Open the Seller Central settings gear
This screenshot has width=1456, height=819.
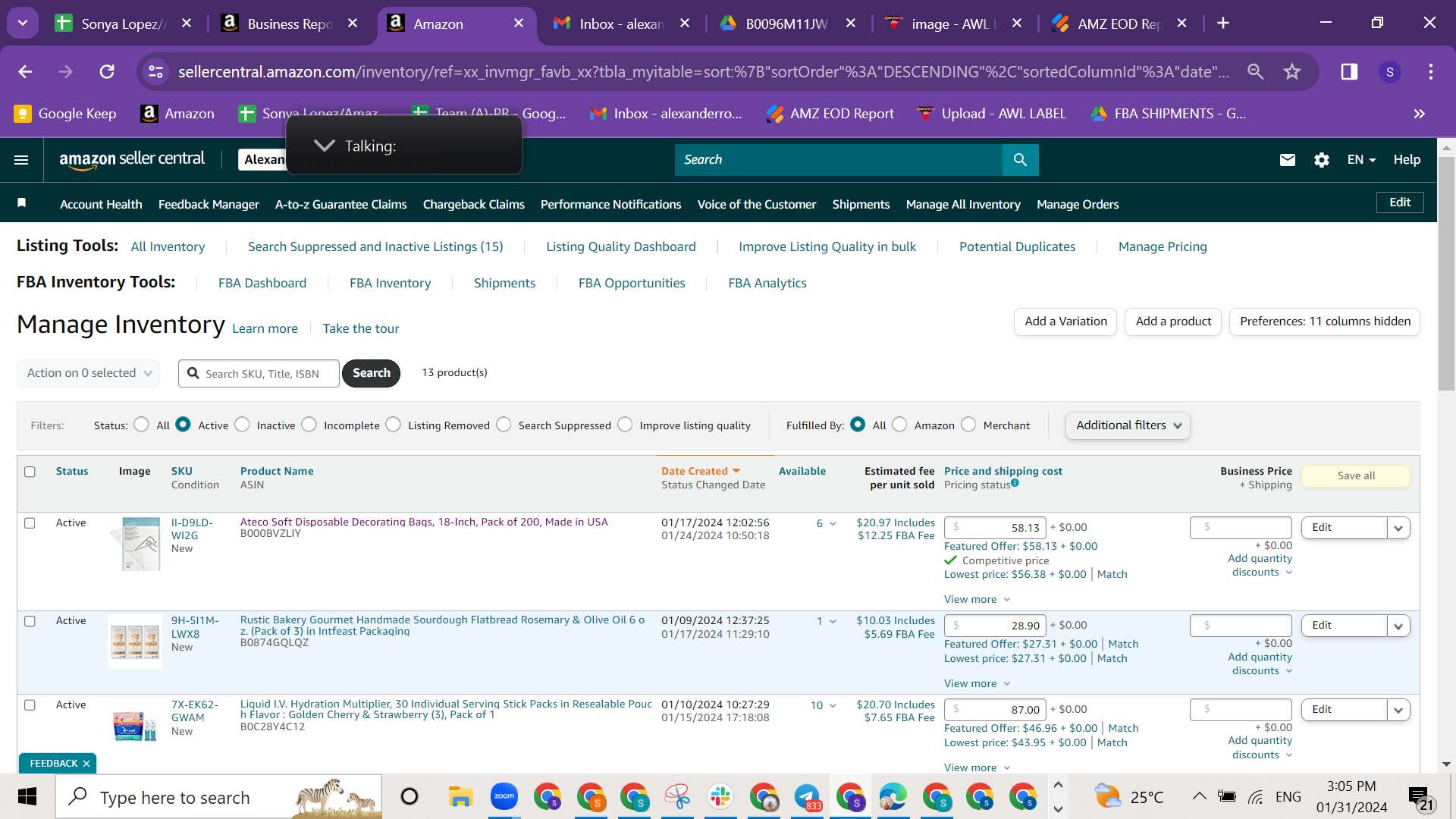click(x=1322, y=160)
